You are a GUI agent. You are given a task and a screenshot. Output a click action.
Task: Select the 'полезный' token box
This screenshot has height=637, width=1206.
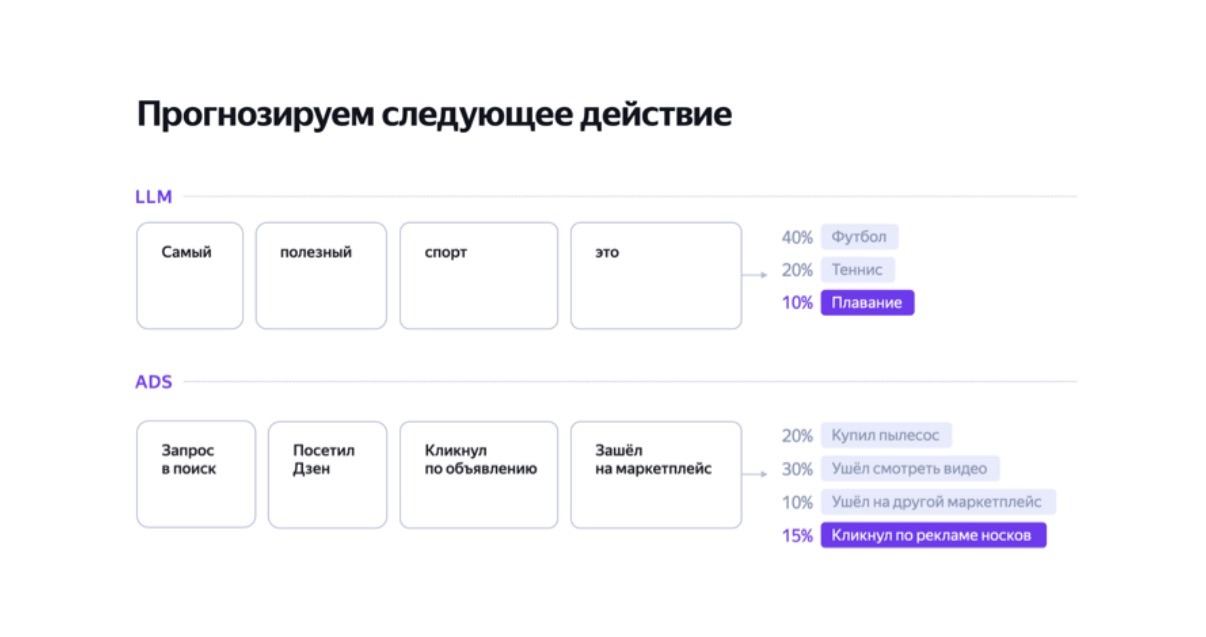(321, 276)
